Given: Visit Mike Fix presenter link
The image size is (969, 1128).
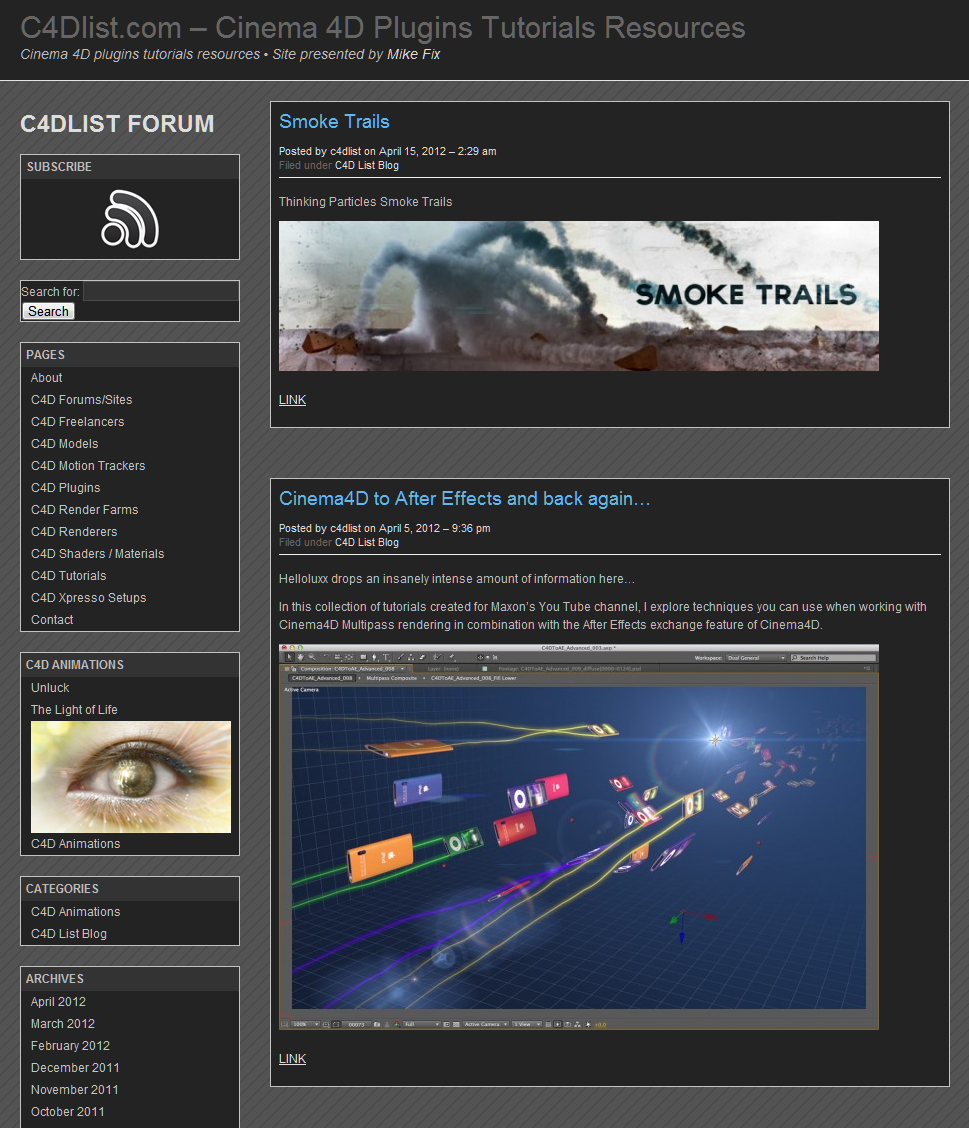Looking at the screenshot, I should (x=414, y=55).
